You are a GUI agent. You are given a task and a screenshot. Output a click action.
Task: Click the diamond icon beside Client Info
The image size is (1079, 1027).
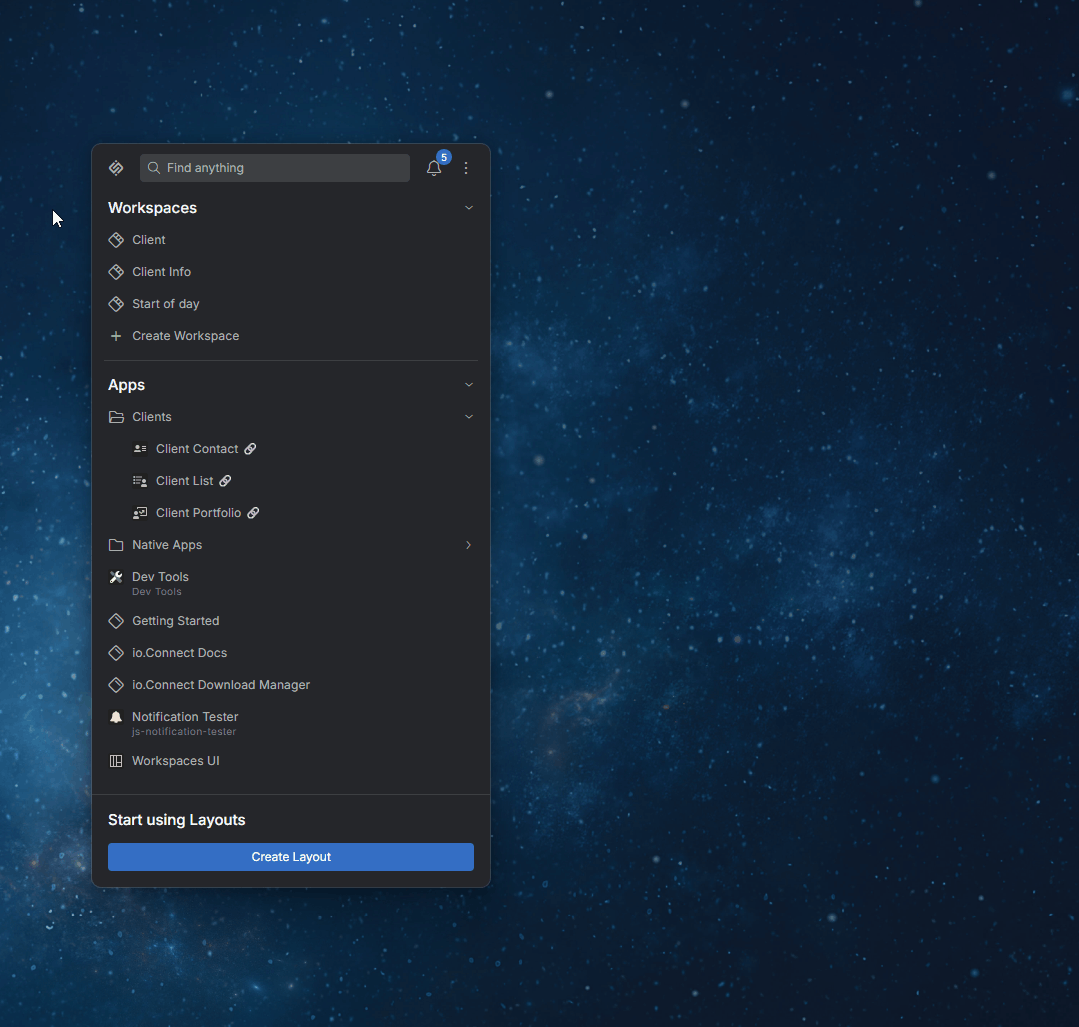point(116,272)
